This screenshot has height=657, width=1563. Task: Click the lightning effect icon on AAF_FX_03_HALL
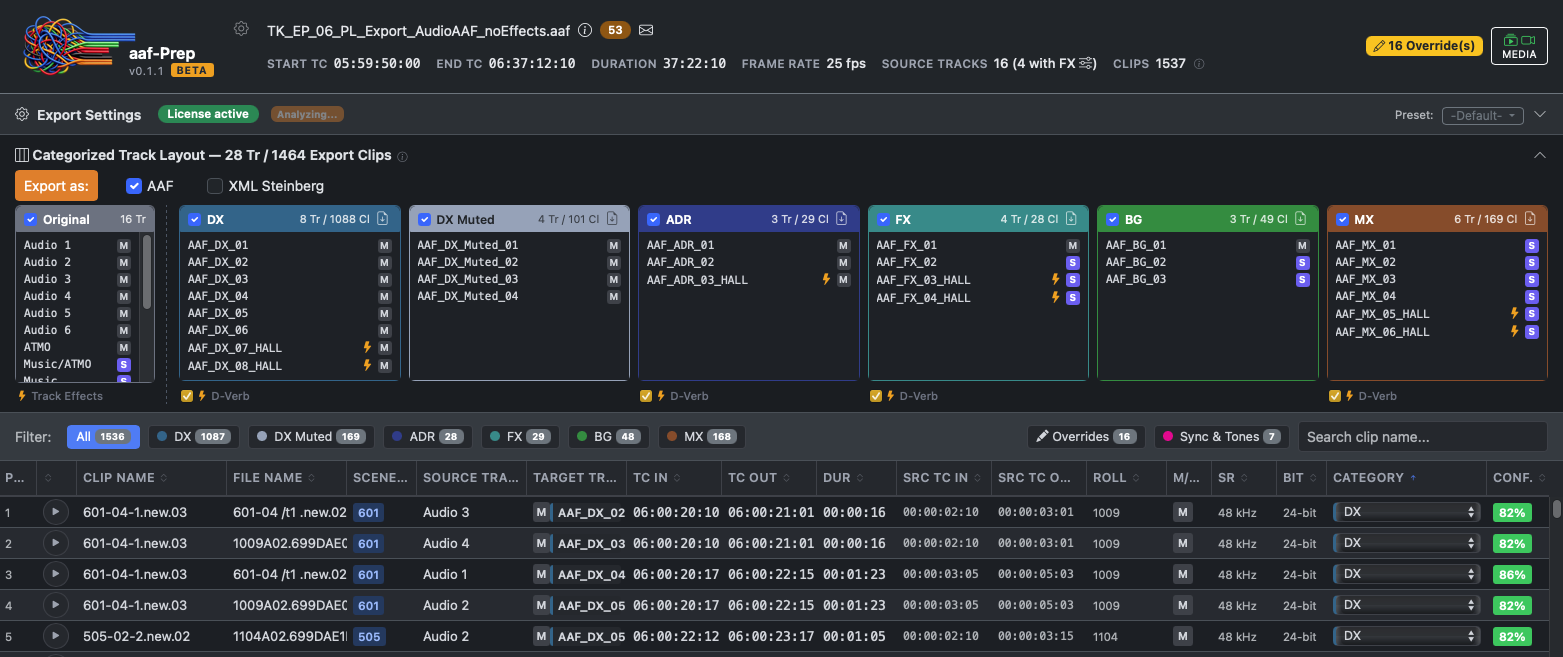(x=1056, y=280)
